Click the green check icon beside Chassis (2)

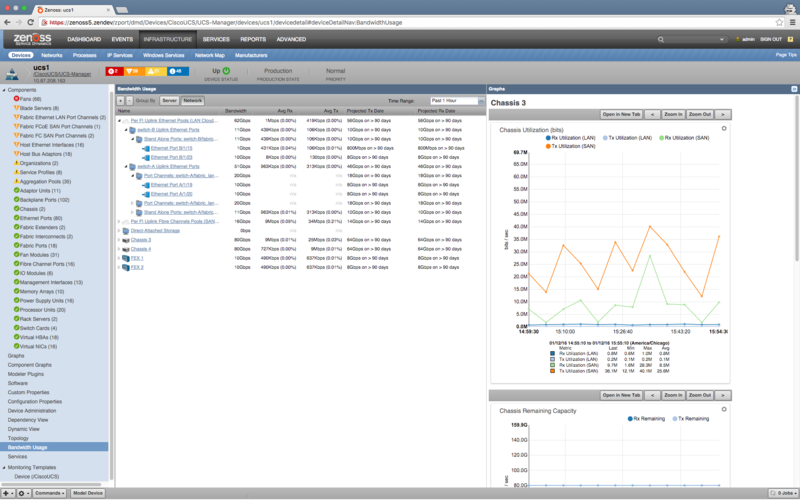click(x=16, y=209)
